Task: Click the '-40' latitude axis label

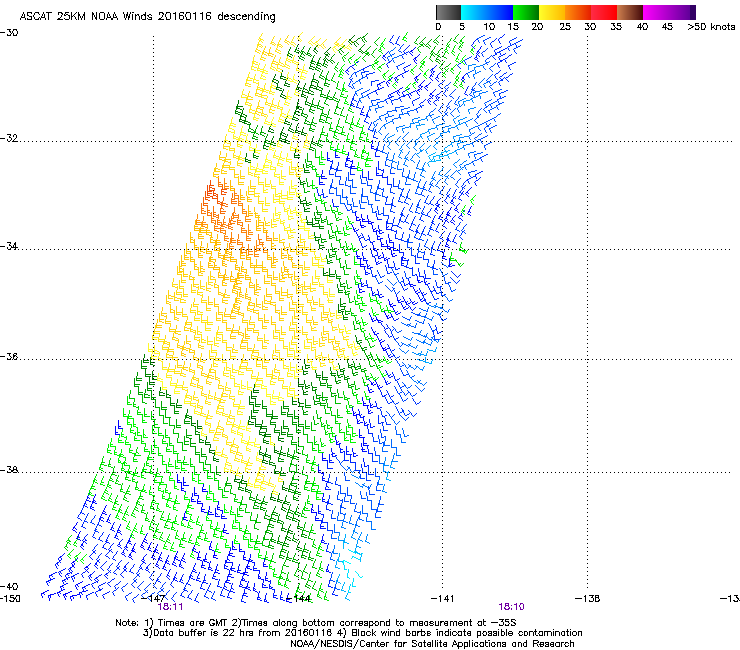Action: pos(9,586)
